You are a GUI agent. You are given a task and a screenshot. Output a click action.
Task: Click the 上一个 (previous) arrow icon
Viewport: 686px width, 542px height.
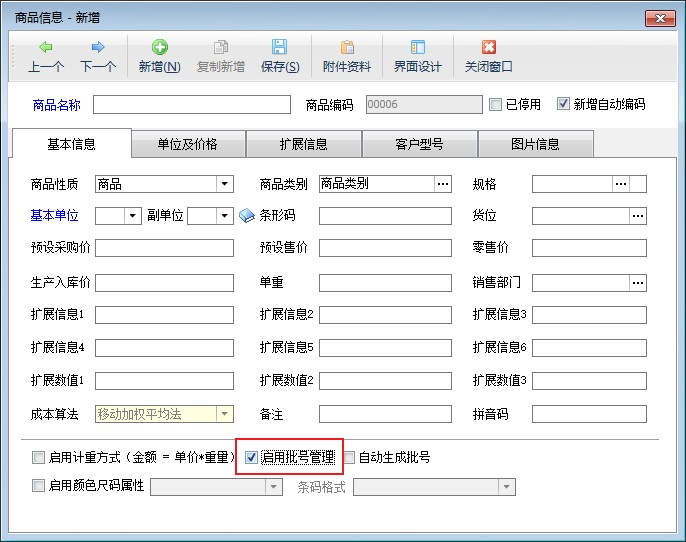(x=46, y=47)
